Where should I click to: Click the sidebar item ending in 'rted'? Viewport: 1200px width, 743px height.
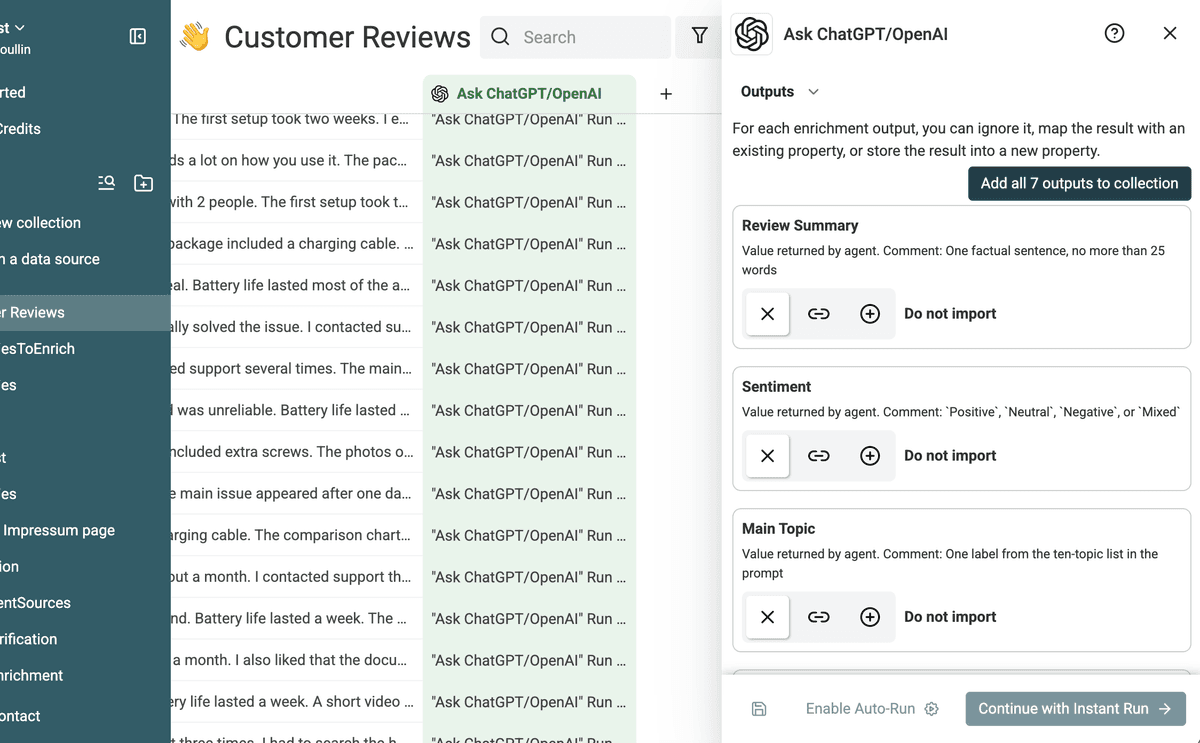click(x=13, y=92)
